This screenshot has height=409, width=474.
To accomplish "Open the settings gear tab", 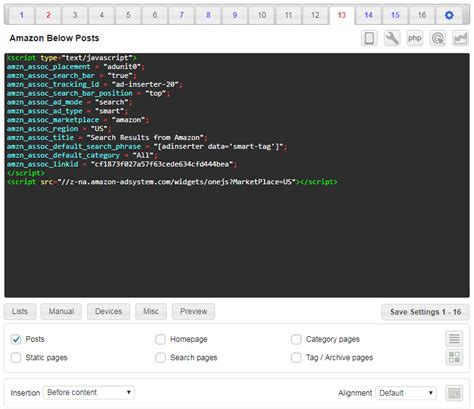I will [x=449, y=15].
